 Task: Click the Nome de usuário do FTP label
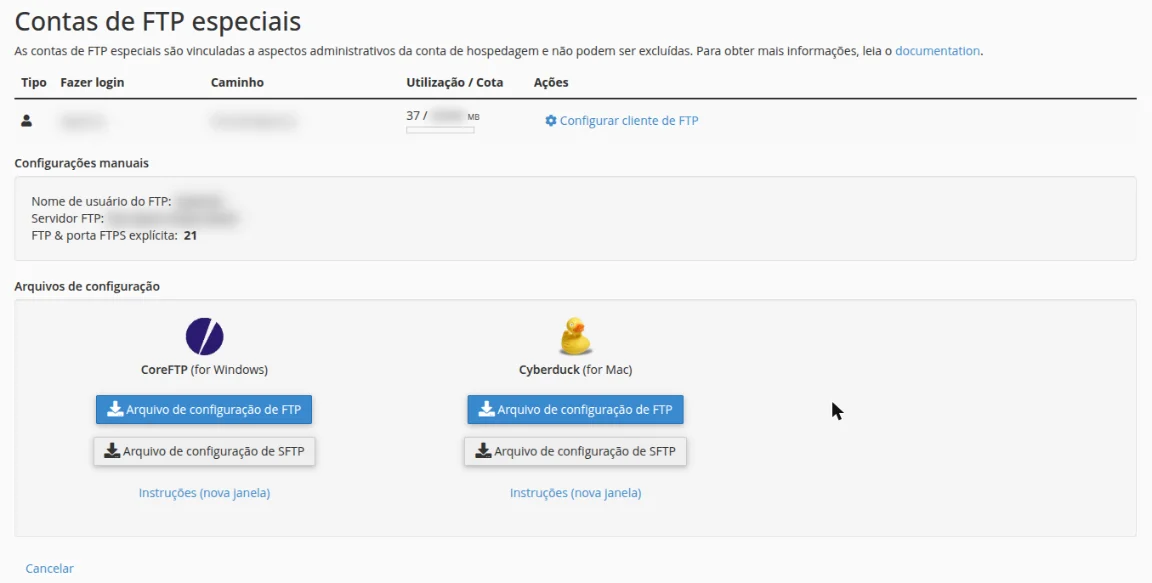101,201
